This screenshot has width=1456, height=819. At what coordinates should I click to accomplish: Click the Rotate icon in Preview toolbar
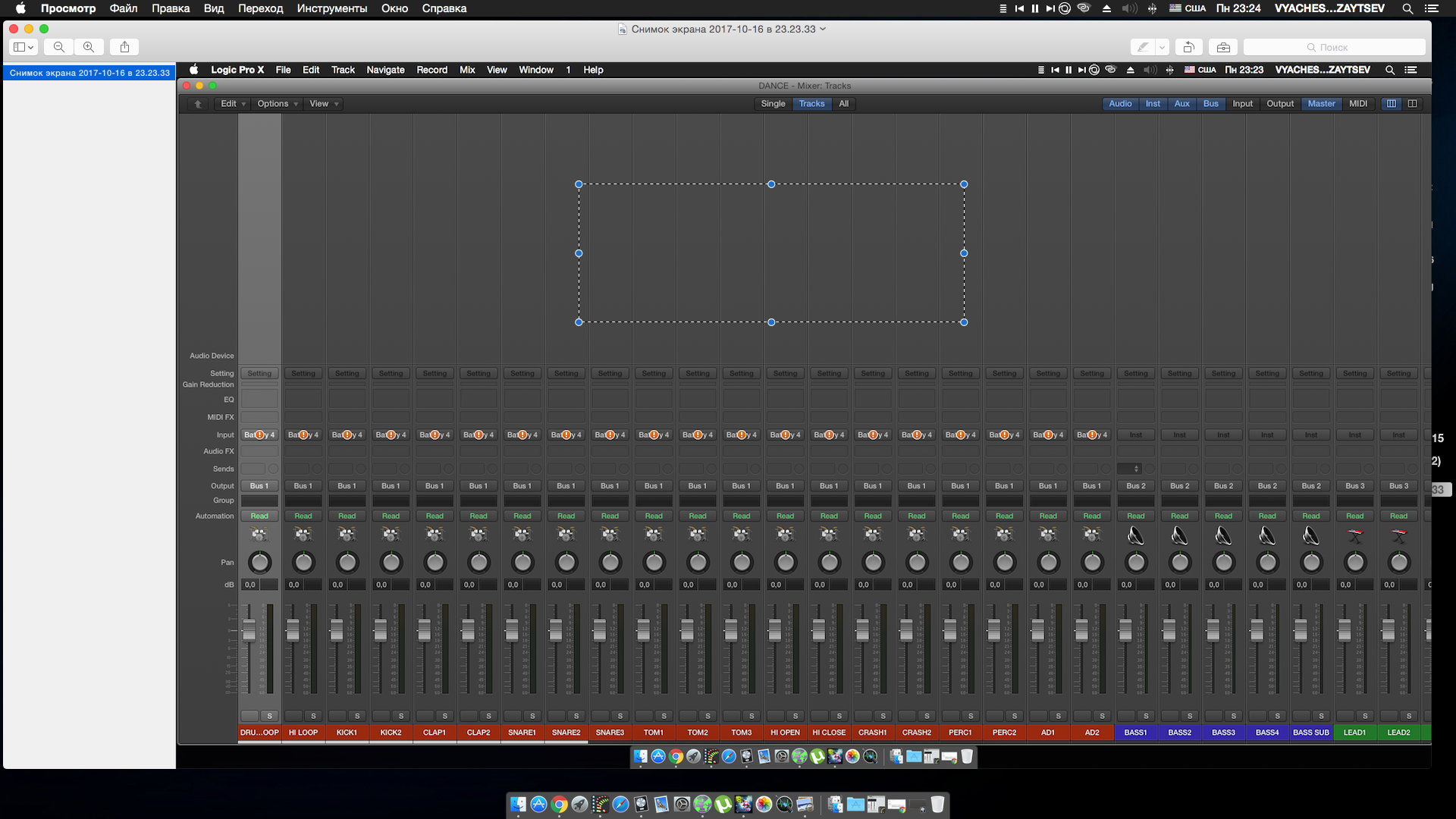click(1188, 47)
